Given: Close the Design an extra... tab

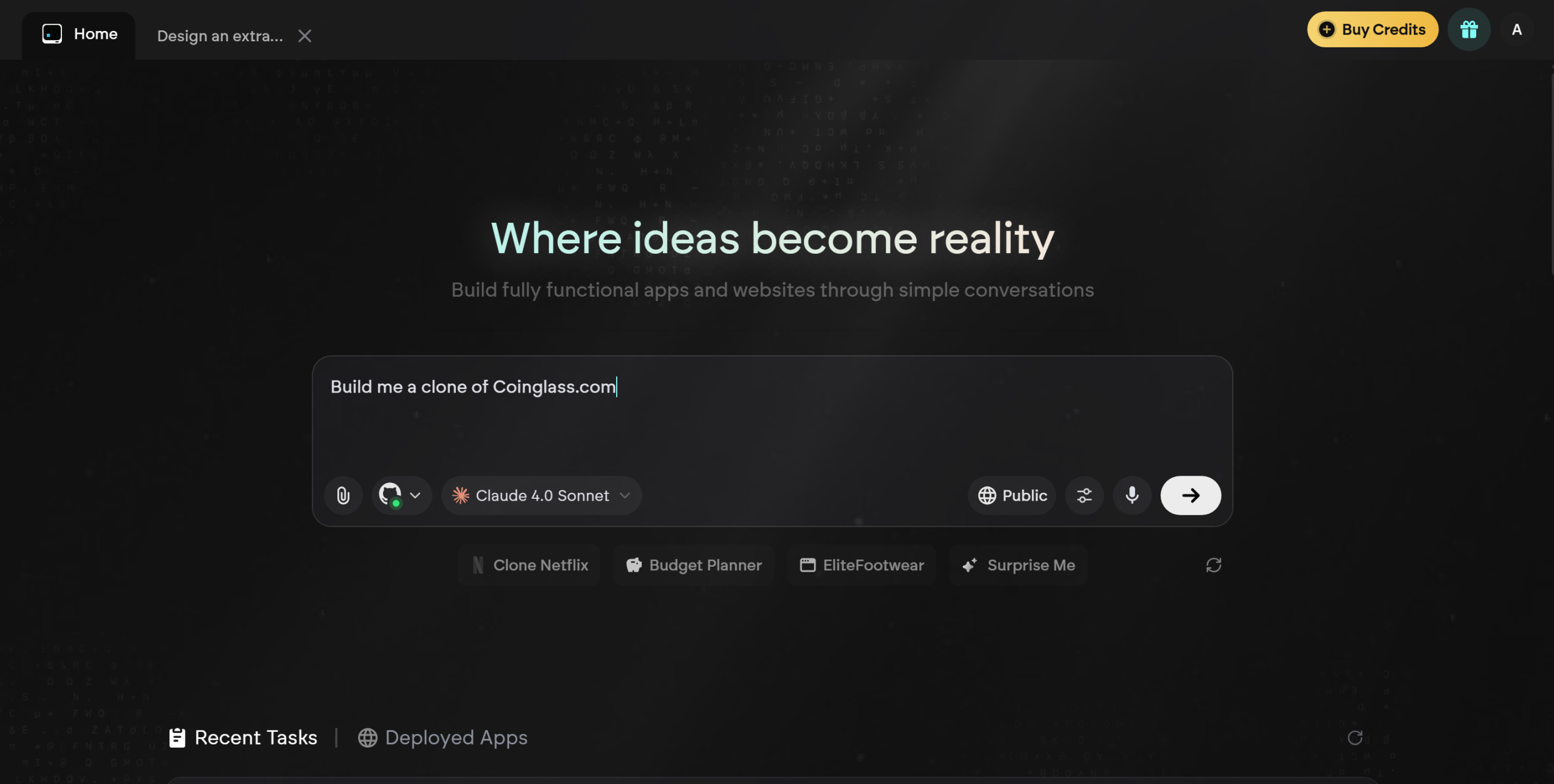Looking at the screenshot, I should pos(305,36).
